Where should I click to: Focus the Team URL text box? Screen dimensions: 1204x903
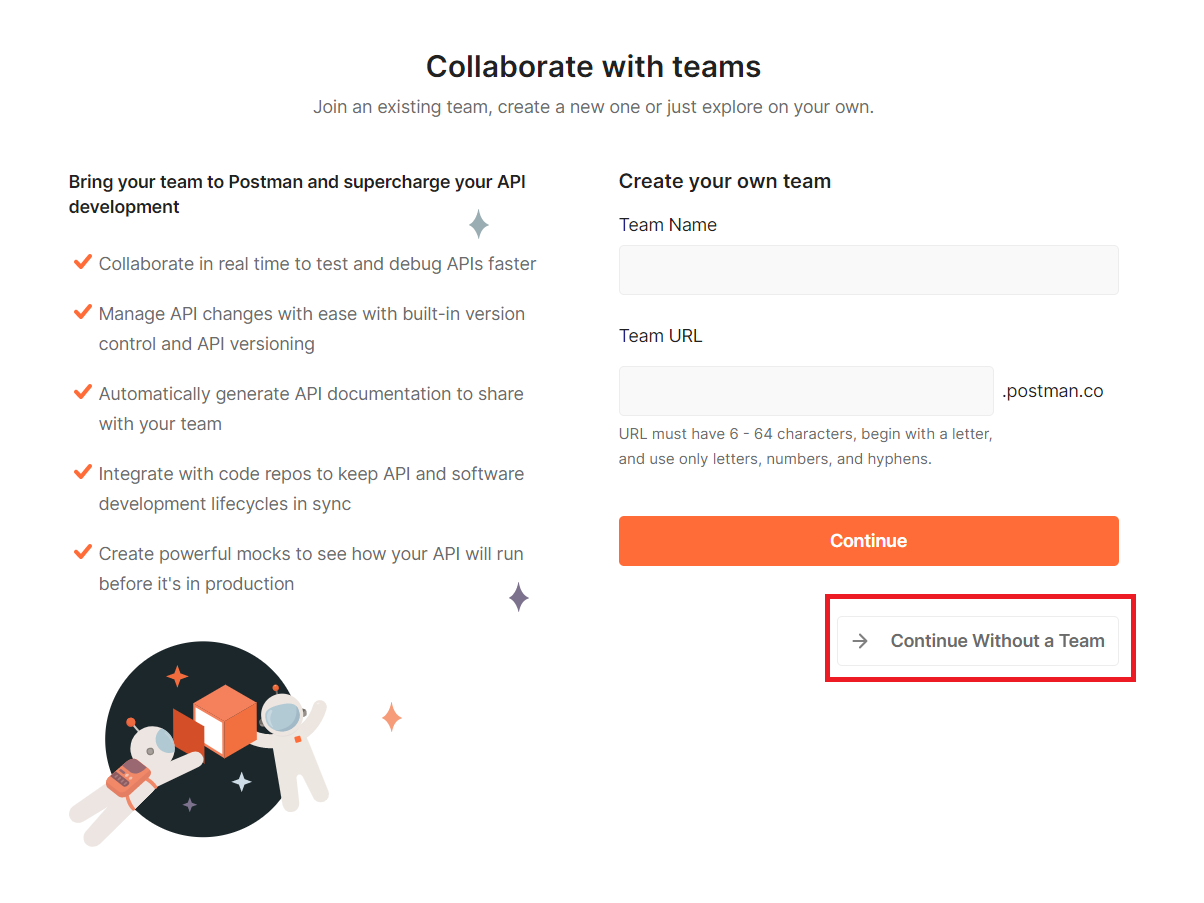click(806, 391)
